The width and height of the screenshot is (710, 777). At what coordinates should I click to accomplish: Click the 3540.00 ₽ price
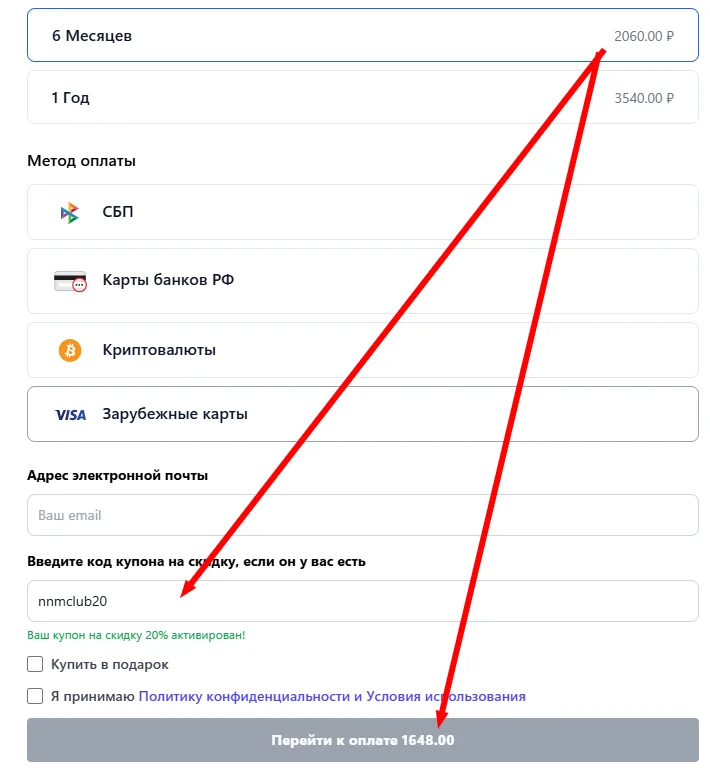pyautogui.click(x=643, y=98)
